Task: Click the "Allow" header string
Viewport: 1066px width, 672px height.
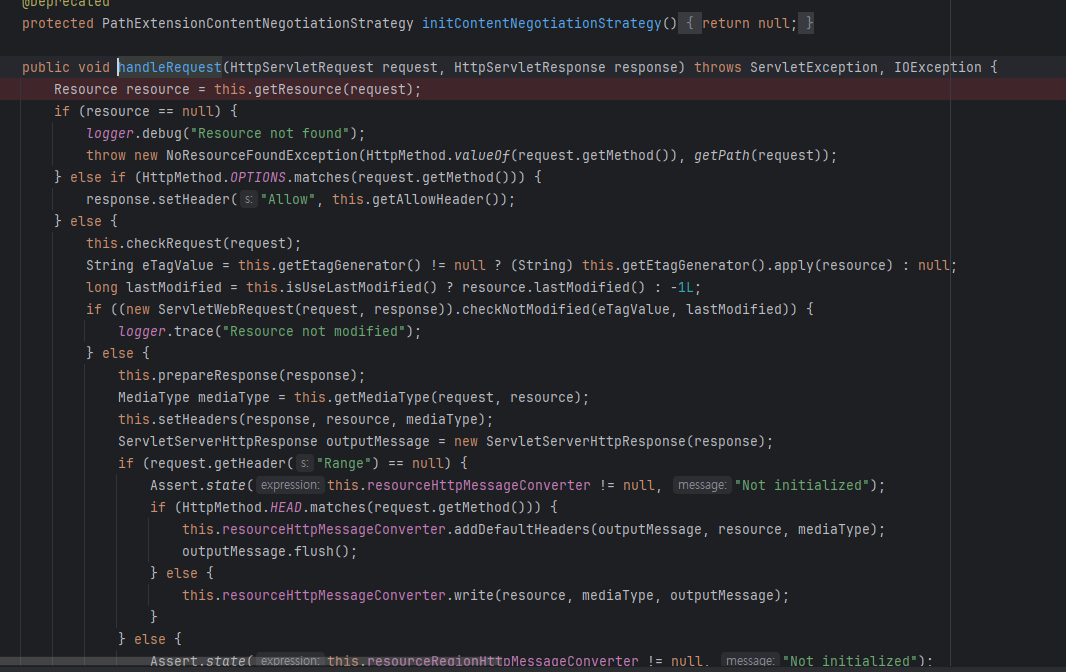Action: pyautogui.click(x=288, y=199)
